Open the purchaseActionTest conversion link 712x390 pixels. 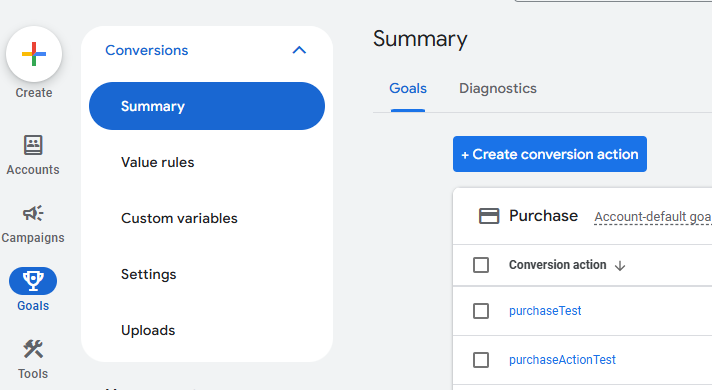click(x=562, y=360)
